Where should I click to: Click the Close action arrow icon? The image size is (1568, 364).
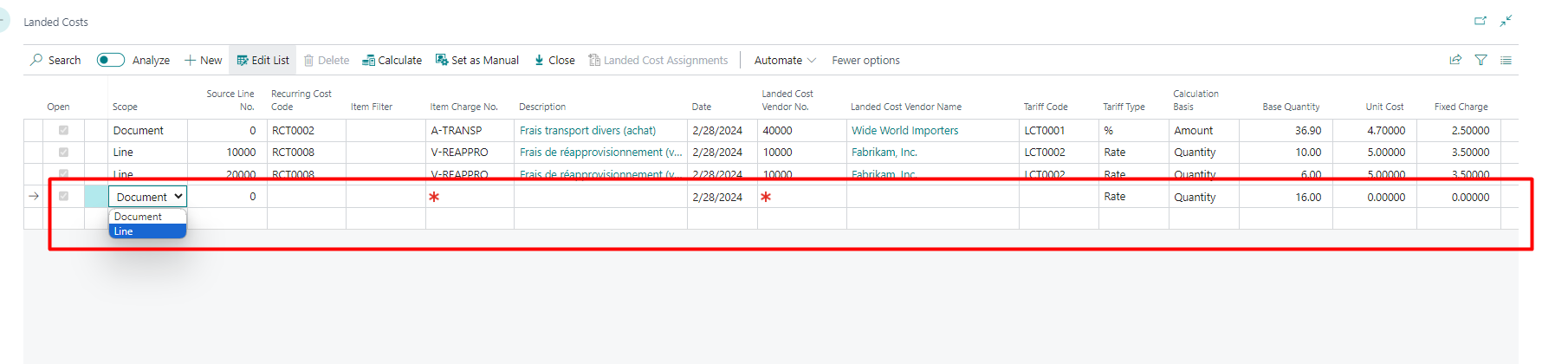coord(539,60)
